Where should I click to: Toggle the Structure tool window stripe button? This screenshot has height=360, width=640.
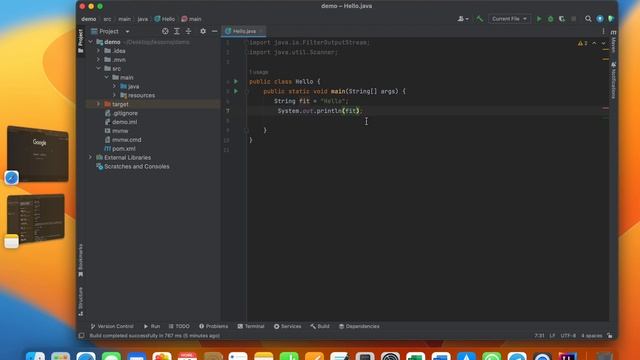pyautogui.click(x=81, y=301)
